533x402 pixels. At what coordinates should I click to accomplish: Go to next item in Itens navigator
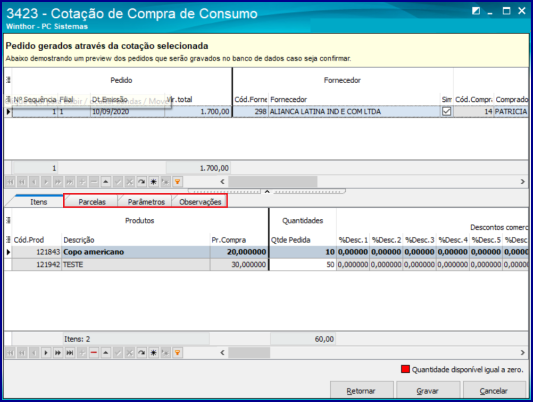click(x=46, y=353)
